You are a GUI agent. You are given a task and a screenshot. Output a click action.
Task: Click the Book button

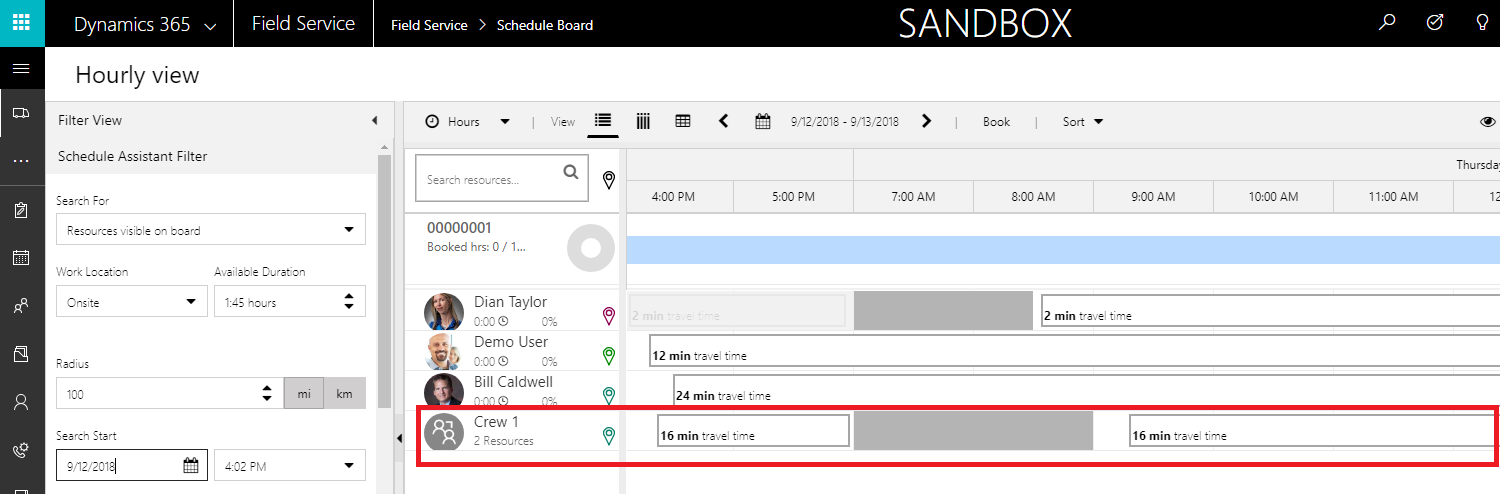(996, 122)
